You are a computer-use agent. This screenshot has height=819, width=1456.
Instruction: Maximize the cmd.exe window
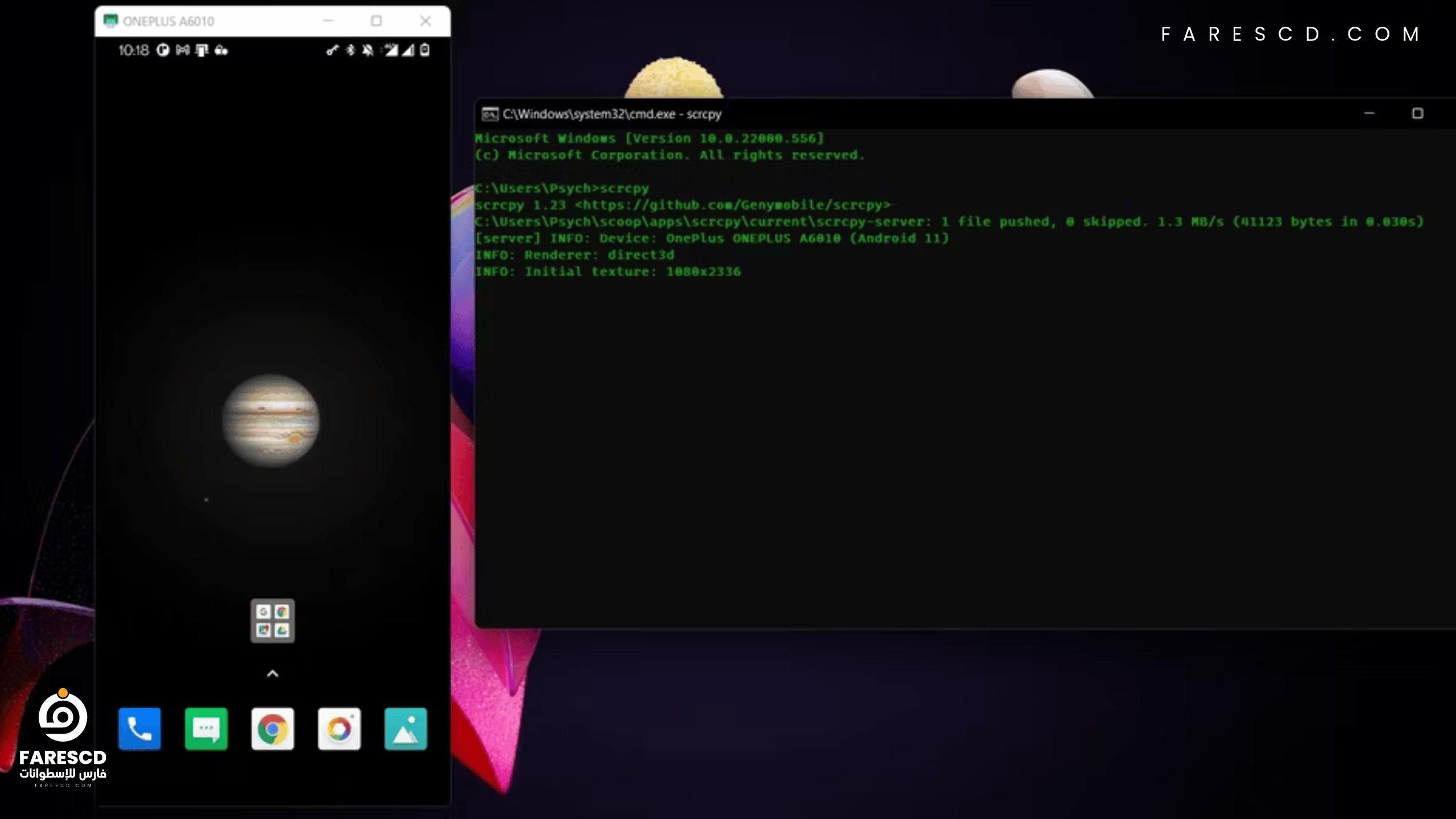(1417, 114)
